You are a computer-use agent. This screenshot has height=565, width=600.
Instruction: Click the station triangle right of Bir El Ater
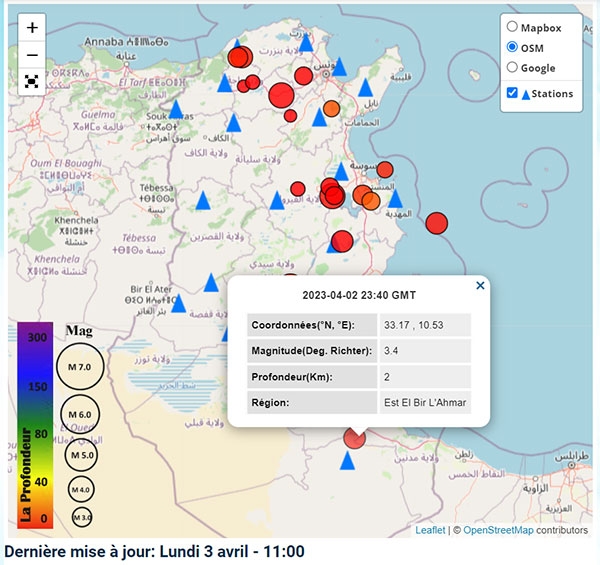tap(178, 304)
